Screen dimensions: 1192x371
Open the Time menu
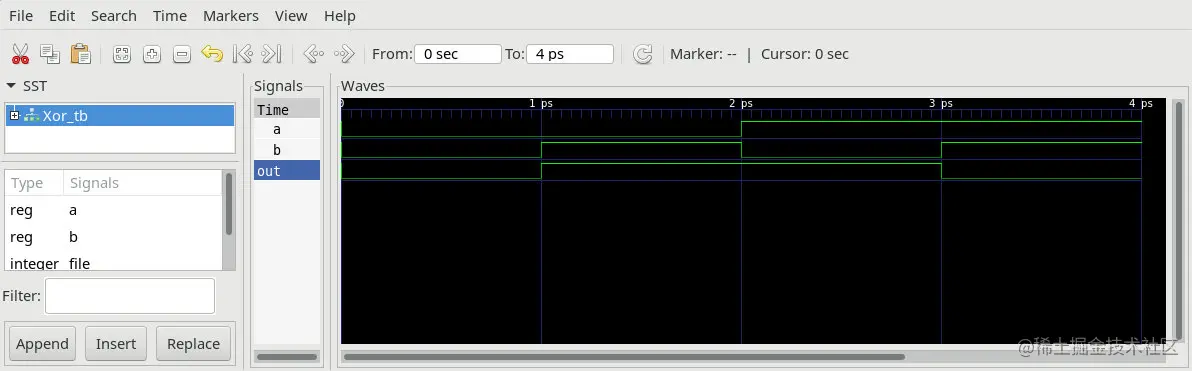pyautogui.click(x=170, y=15)
